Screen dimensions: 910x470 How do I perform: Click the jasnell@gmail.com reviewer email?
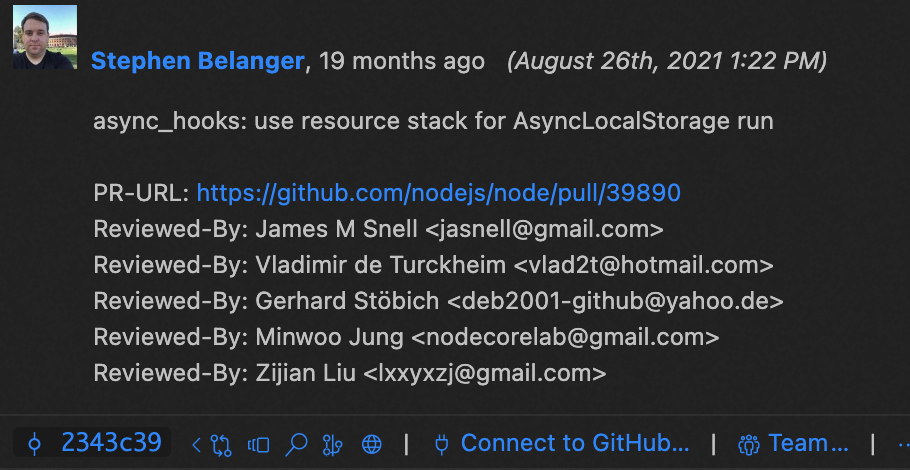pyautogui.click(x=544, y=230)
